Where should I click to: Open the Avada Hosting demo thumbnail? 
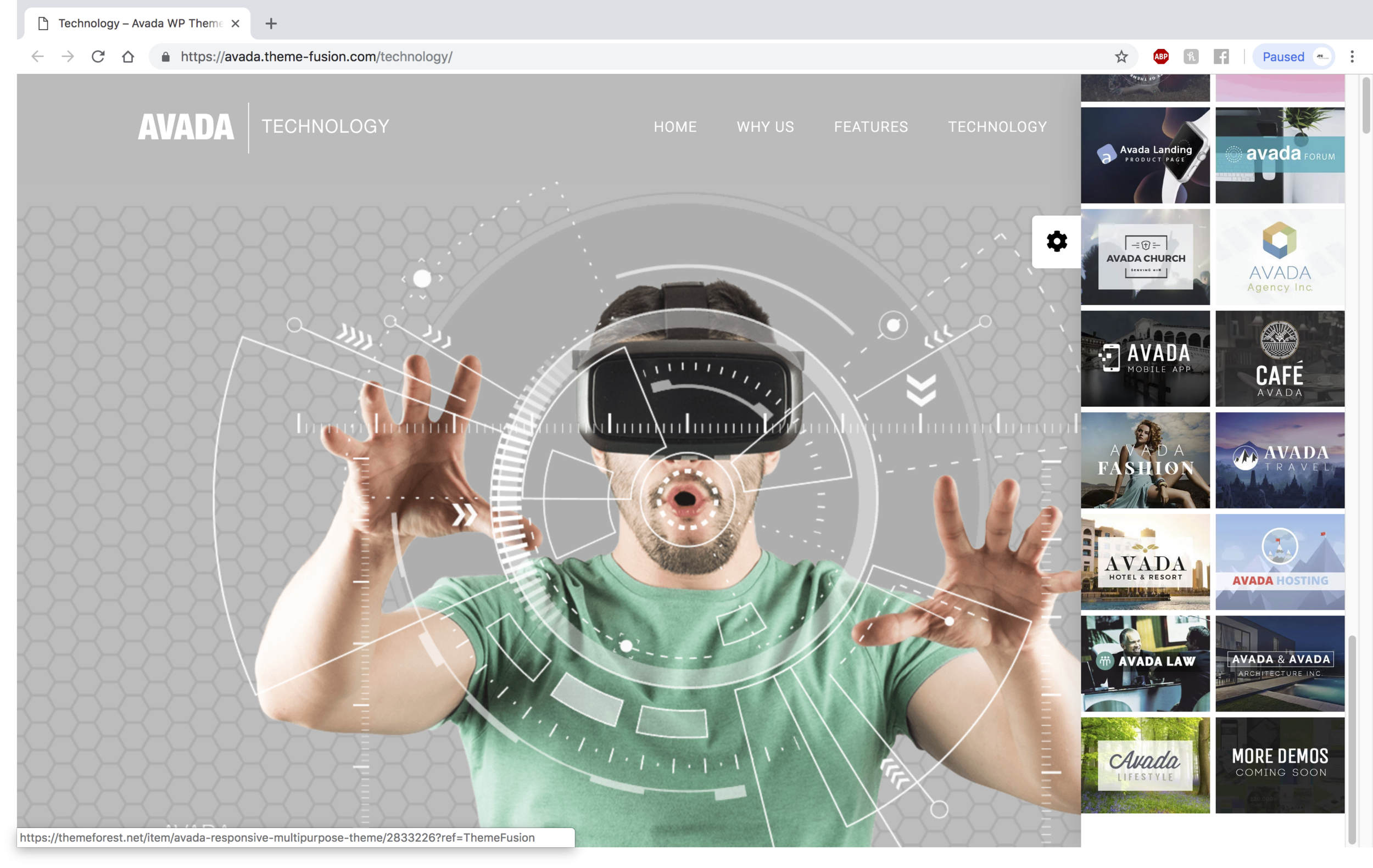click(1280, 562)
